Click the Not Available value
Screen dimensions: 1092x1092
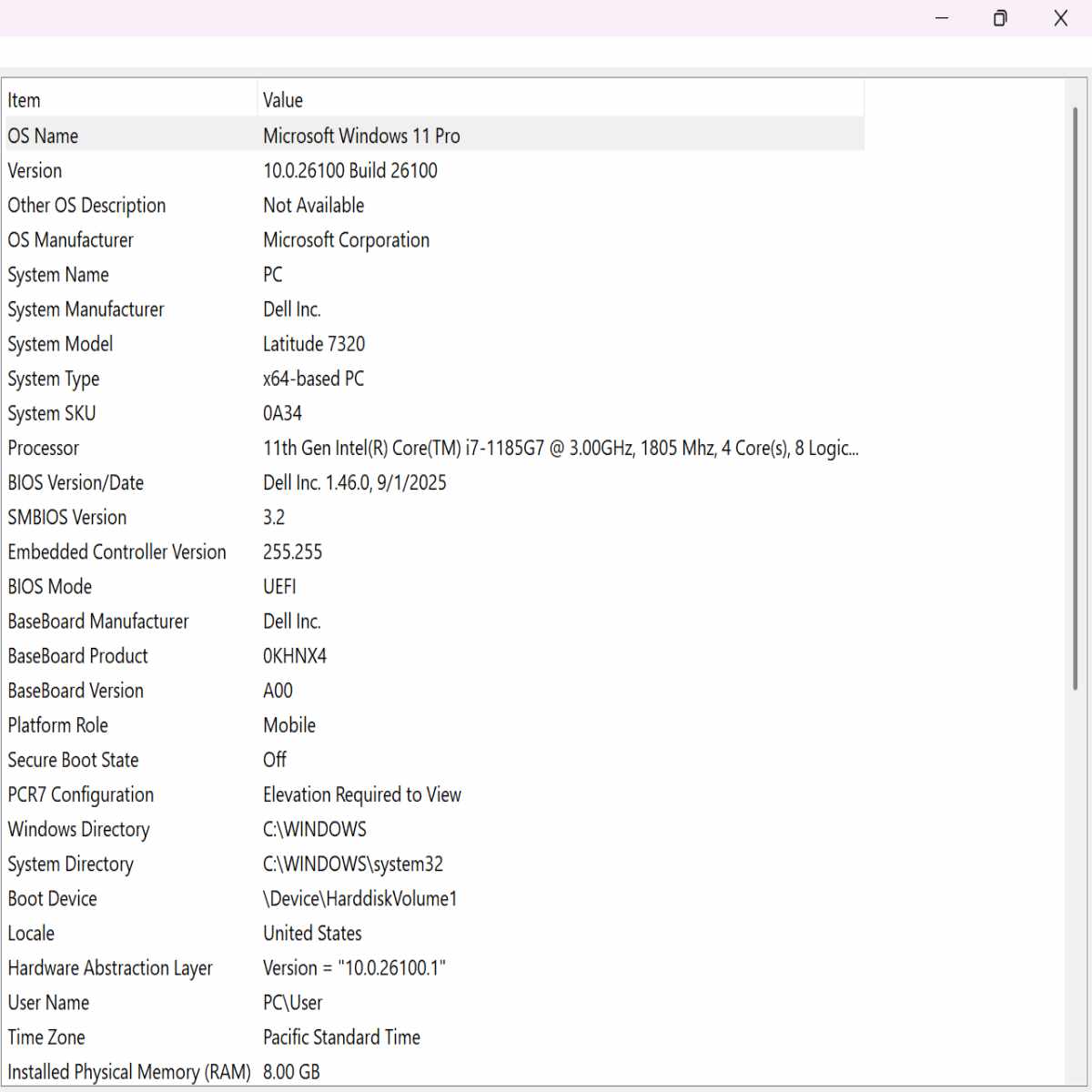tap(314, 206)
